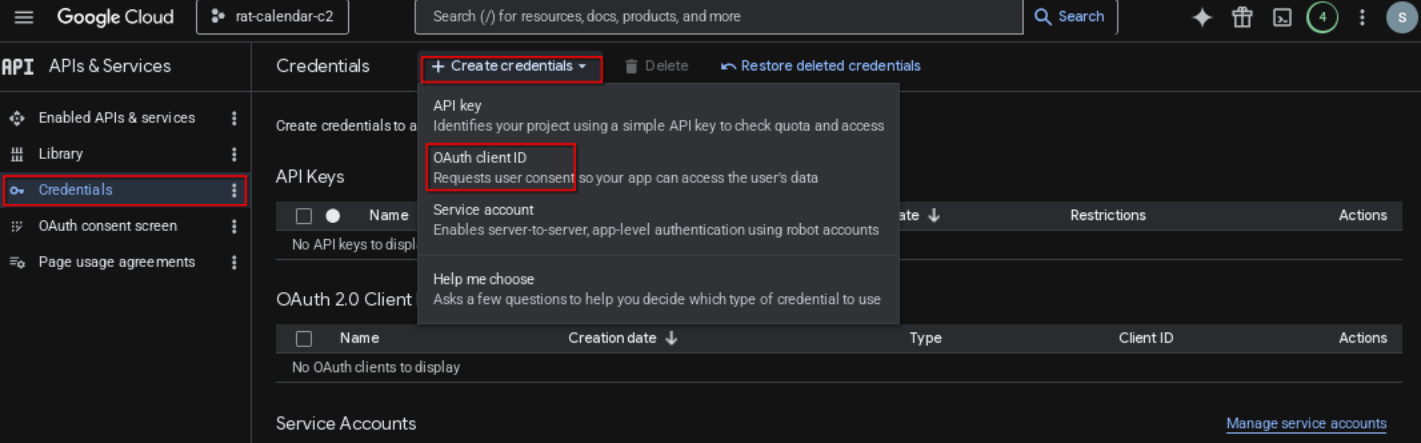Click the Library sidebar icon
Image resolution: width=1421 pixels, height=443 pixels.
tap(17, 154)
